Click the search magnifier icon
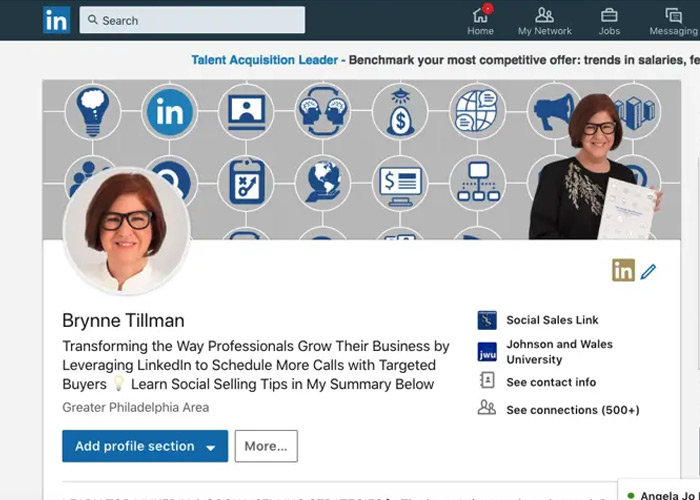This screenshot has width=700, height=500. [x=92, y=20]
